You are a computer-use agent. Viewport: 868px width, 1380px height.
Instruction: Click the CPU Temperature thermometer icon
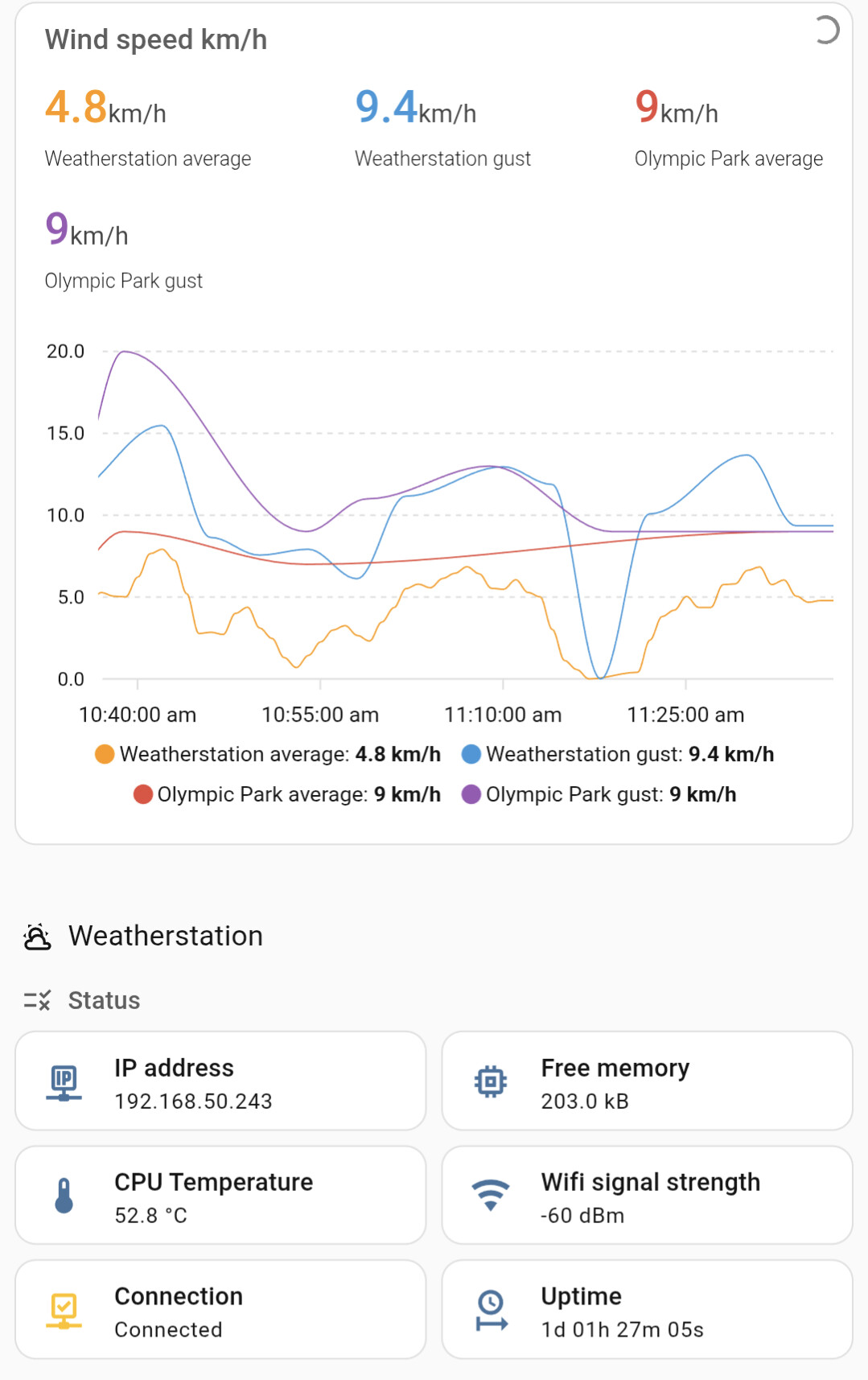[64, 1196]
